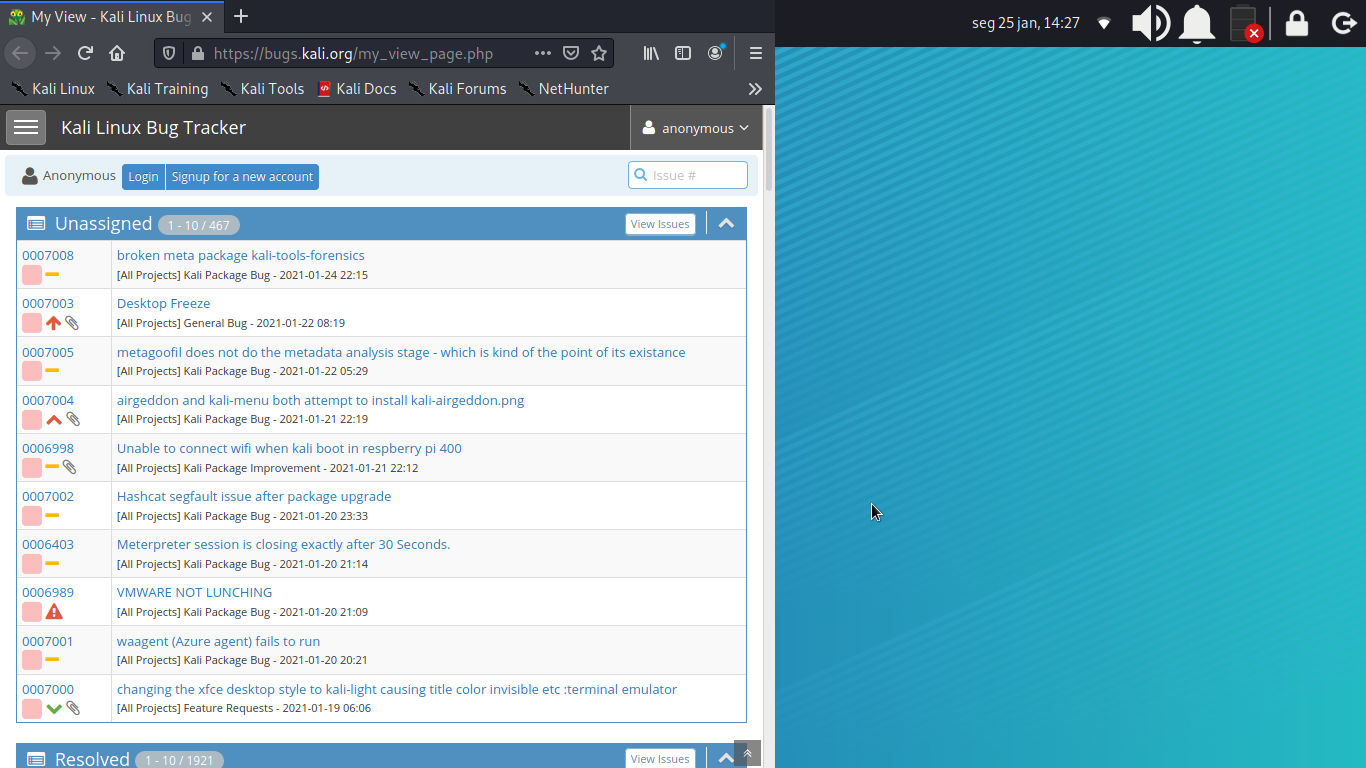Mute the system volume icon

tap(1150, 23)
